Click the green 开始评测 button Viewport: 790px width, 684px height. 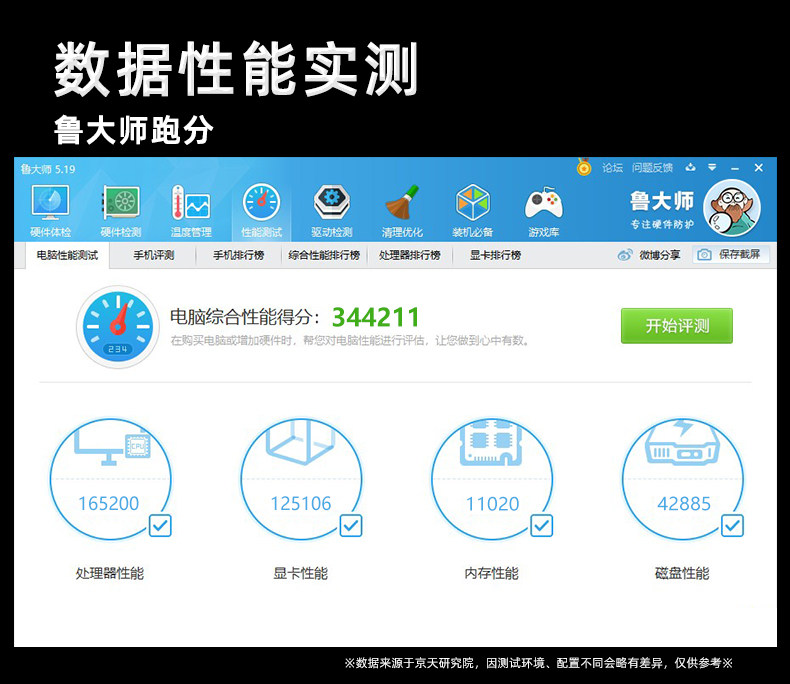(677, 326)
